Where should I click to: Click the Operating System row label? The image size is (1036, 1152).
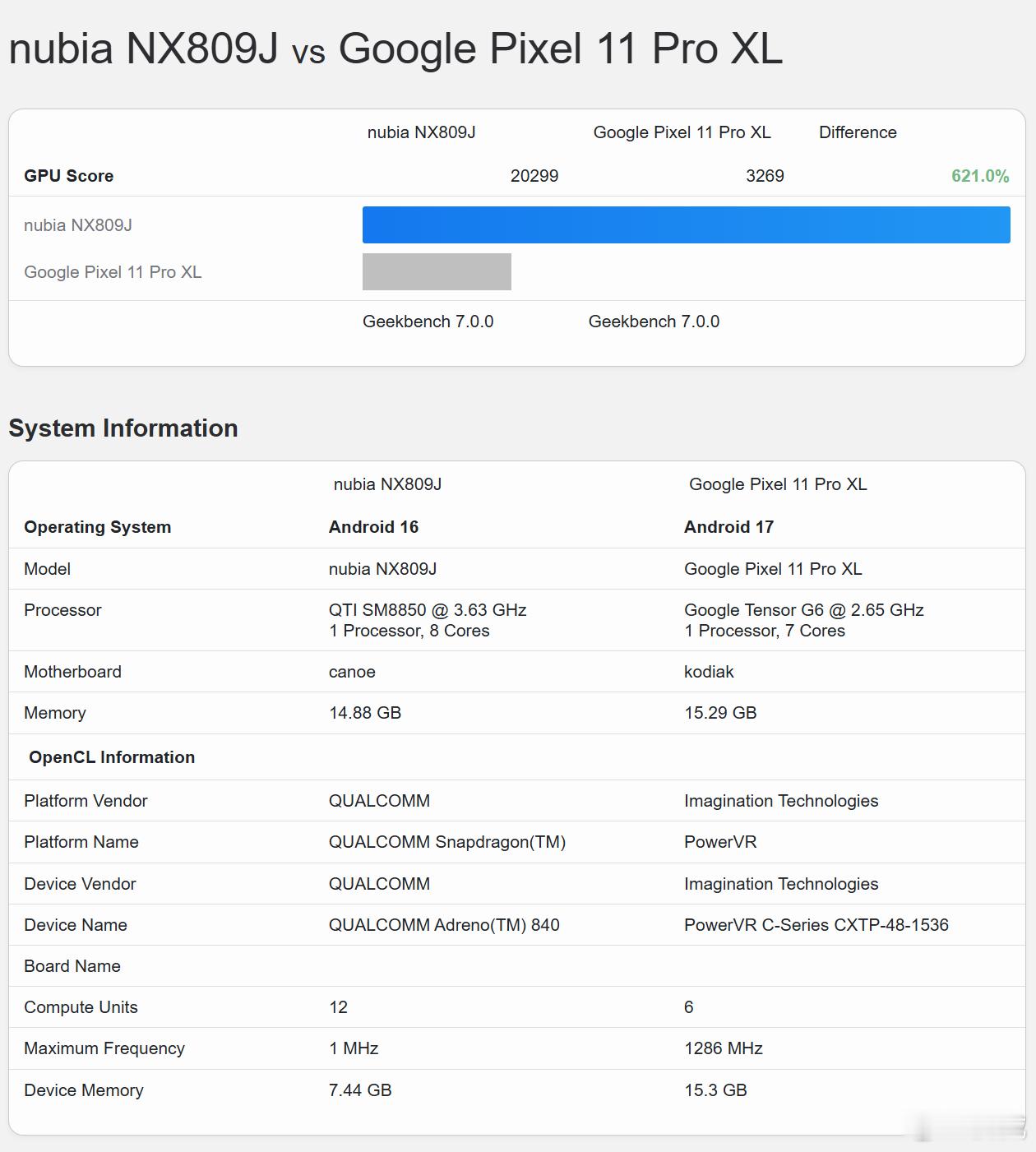[x=98, y=527]
